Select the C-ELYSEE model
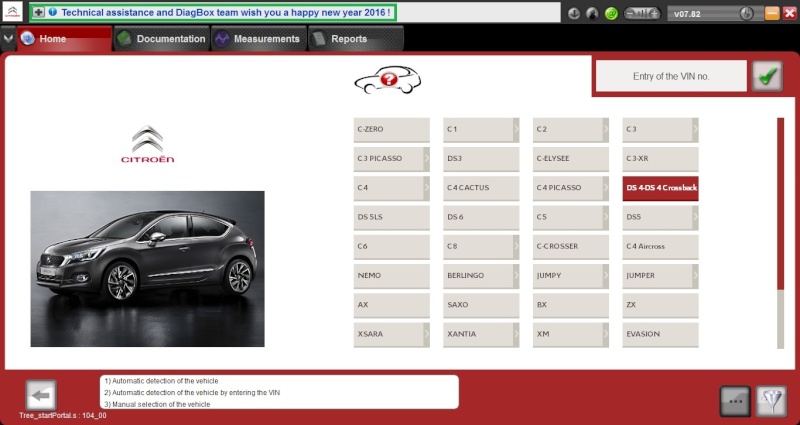This screenshot has width=800, height=425. (x=571, y=159)
